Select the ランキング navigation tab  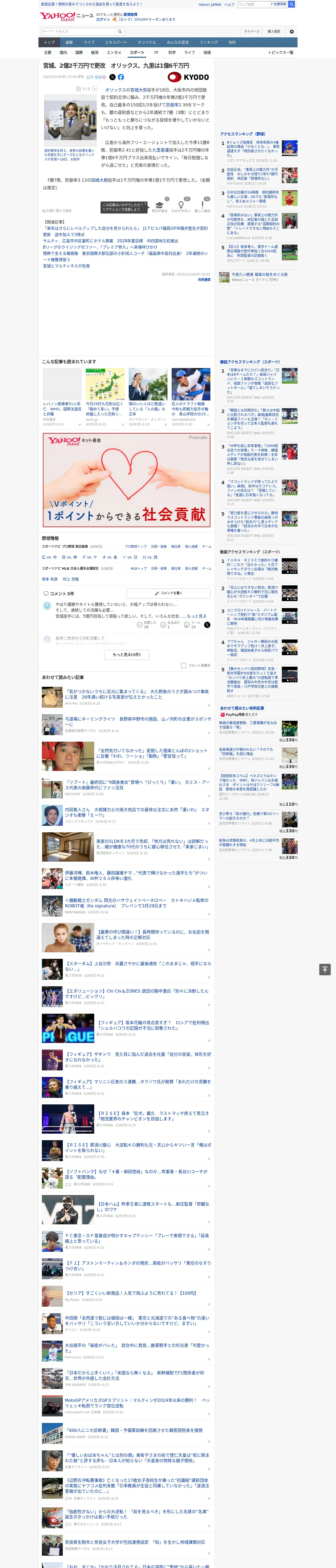point(209,43)
